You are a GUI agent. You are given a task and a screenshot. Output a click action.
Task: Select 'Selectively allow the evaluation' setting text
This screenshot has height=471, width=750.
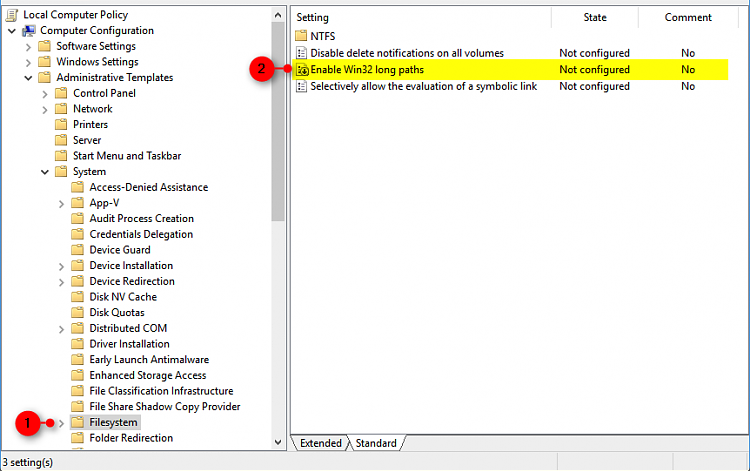click(x=424, y=87)
